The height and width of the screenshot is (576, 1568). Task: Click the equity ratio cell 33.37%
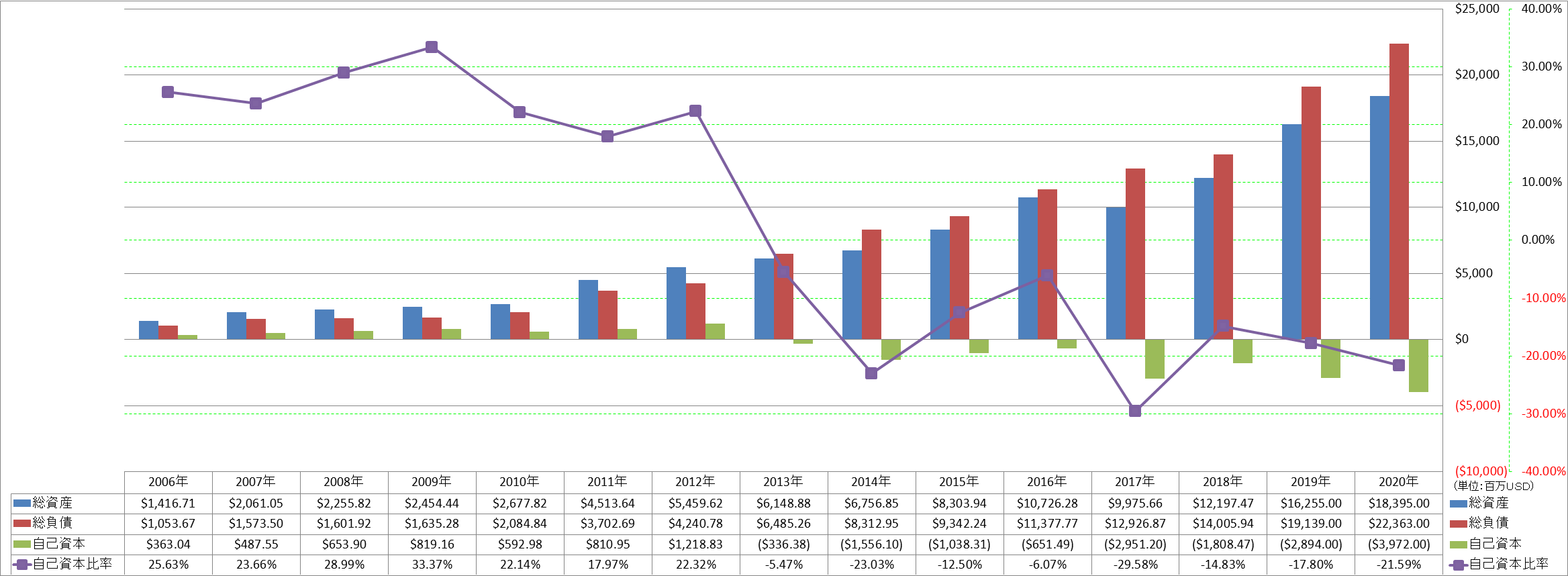coord(432,565)
